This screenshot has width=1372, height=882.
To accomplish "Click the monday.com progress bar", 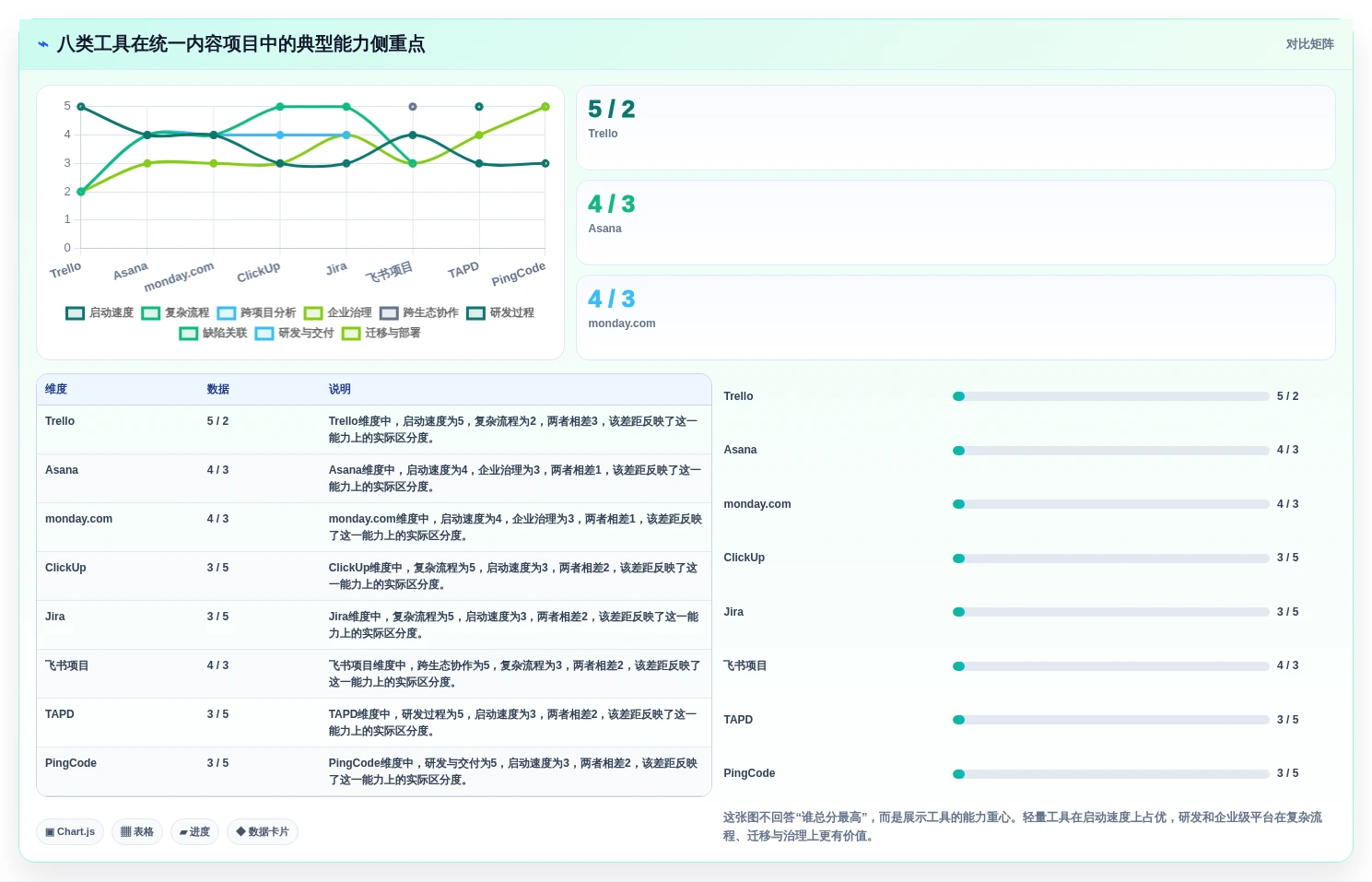I will pos(1110,504).
